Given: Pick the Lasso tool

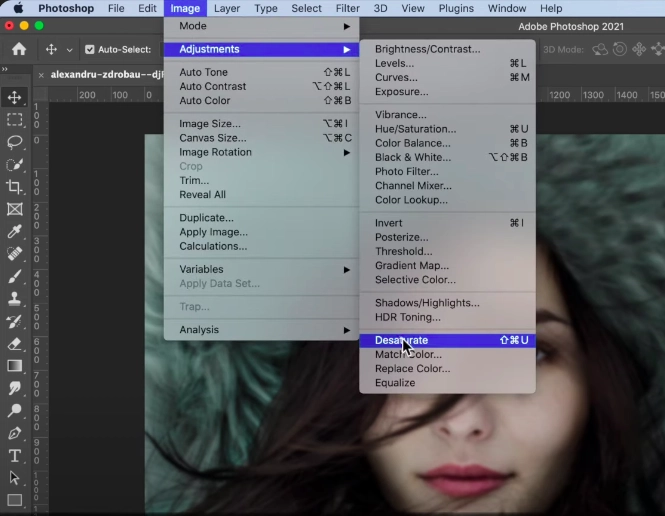Looking at the screenshot, I should [x=15, y=142].
